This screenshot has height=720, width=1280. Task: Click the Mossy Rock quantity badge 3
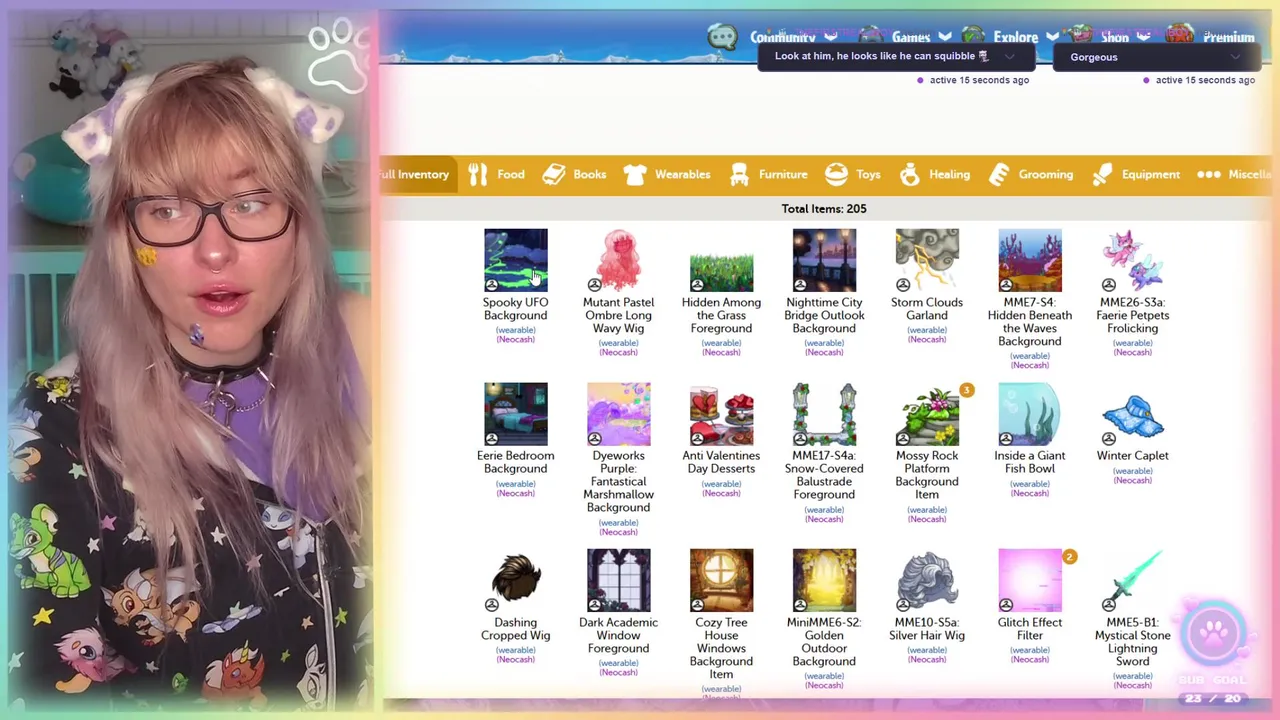(x=966, y=390)
